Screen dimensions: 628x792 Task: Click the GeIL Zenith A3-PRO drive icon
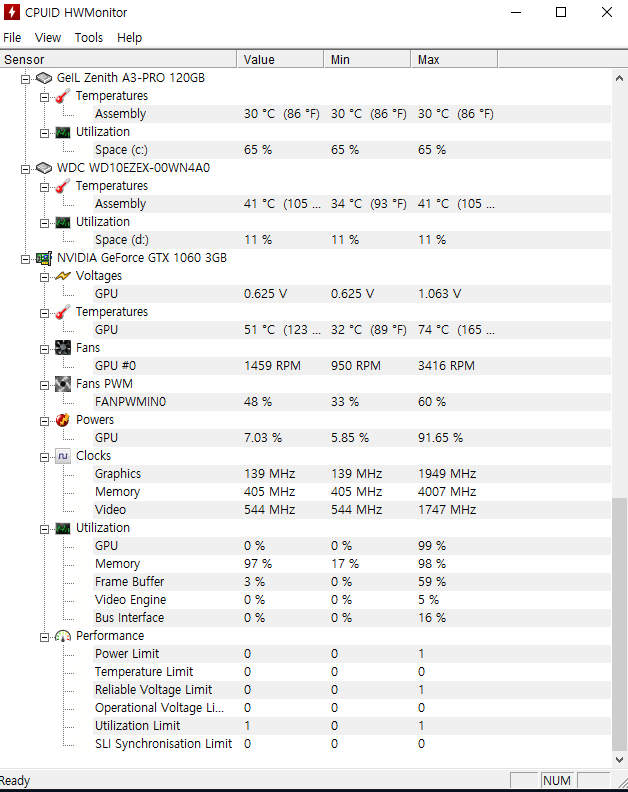(x=44, y=78)
